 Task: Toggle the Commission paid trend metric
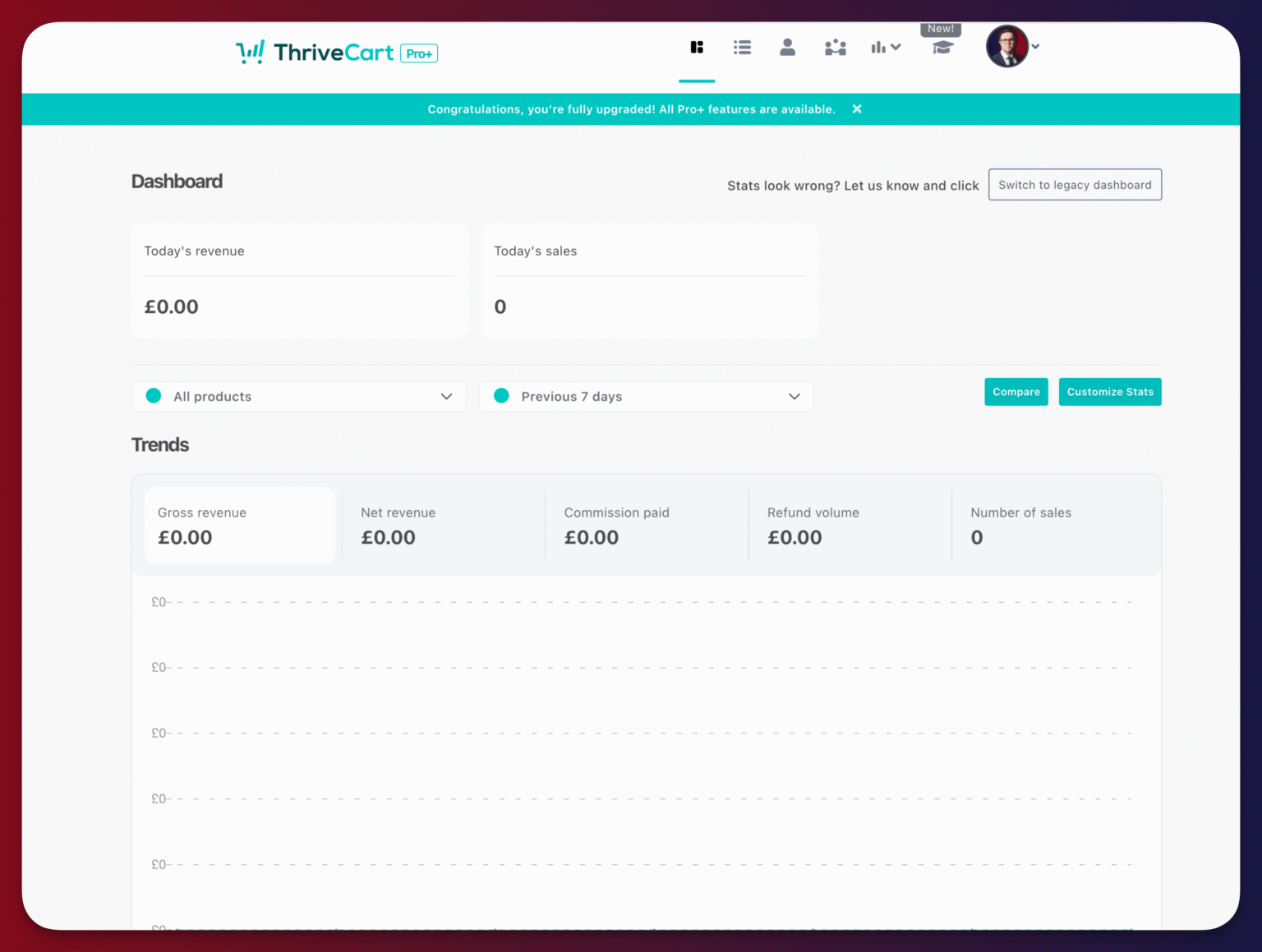coord(646,526)
